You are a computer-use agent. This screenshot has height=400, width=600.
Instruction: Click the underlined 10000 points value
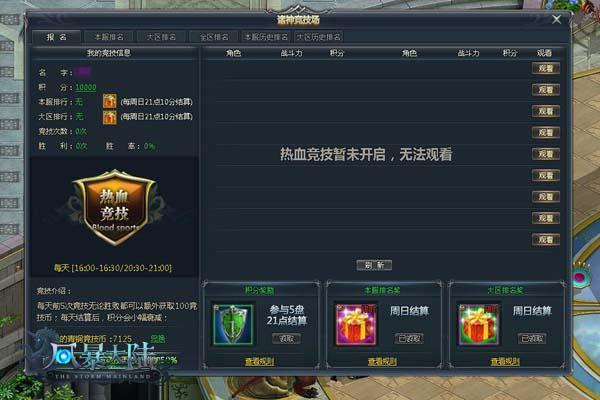tap(86, 87)
